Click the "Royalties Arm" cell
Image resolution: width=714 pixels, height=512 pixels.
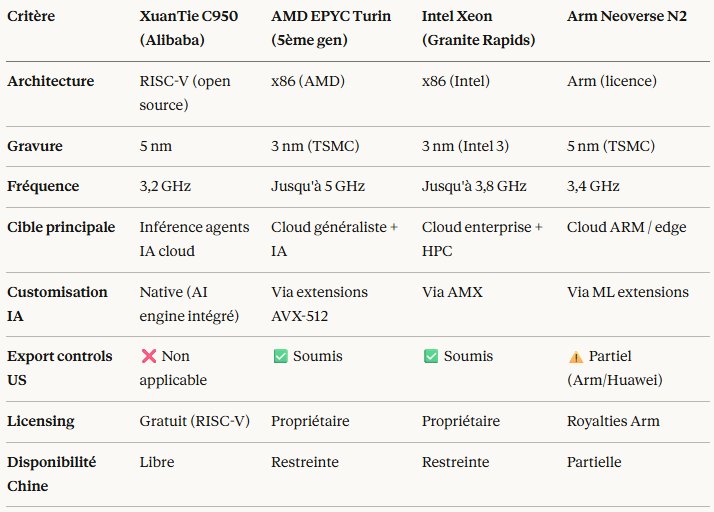coord(614,422)
